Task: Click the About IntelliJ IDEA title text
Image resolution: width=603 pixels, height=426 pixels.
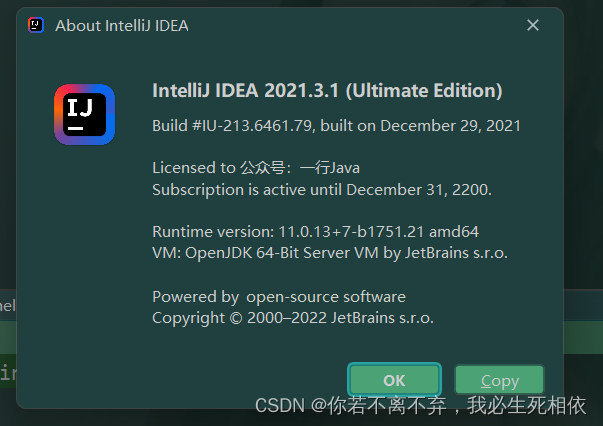Action: pyautogui.click(x=121, y=25)
